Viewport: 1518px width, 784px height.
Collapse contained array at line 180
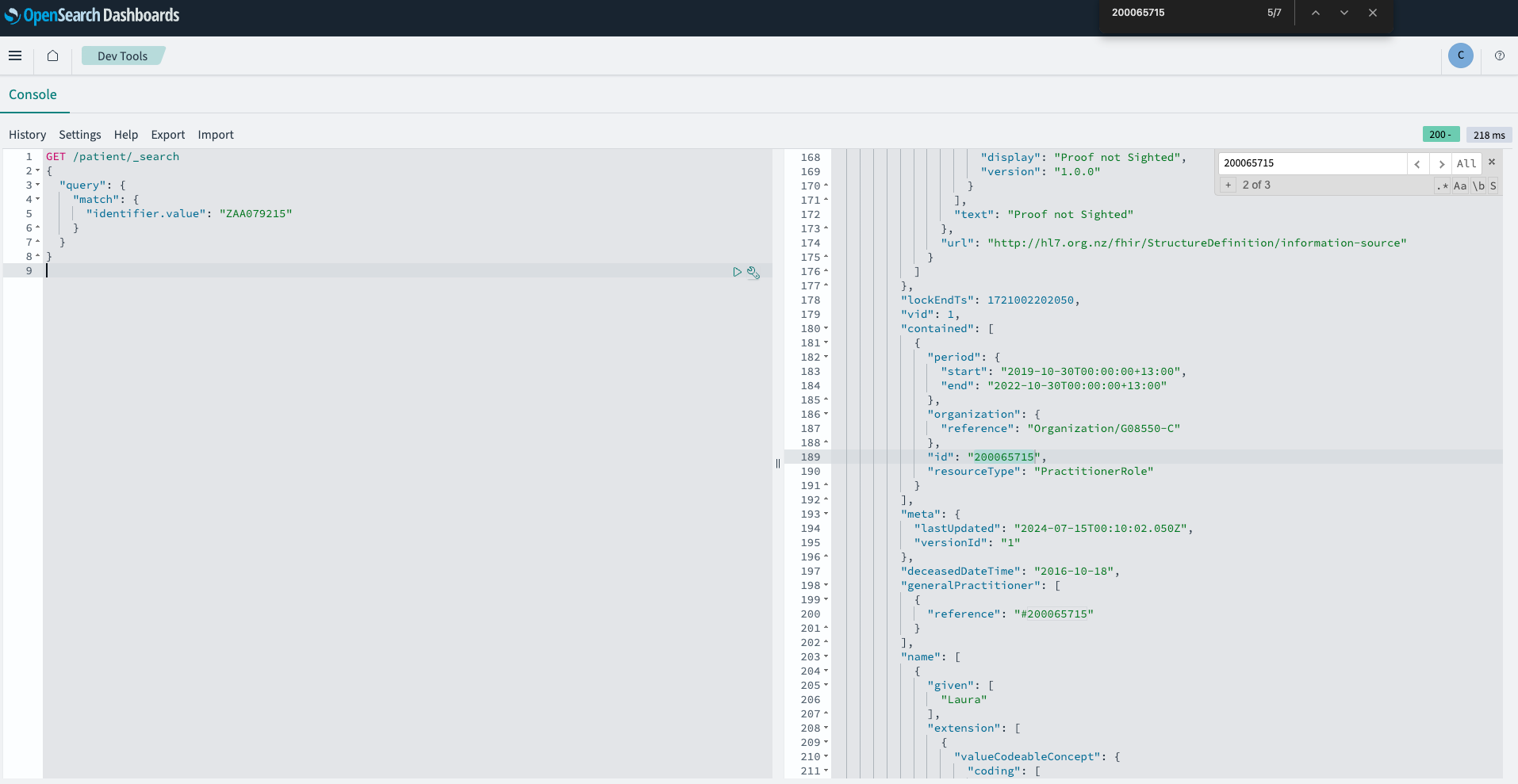[826, 329]
